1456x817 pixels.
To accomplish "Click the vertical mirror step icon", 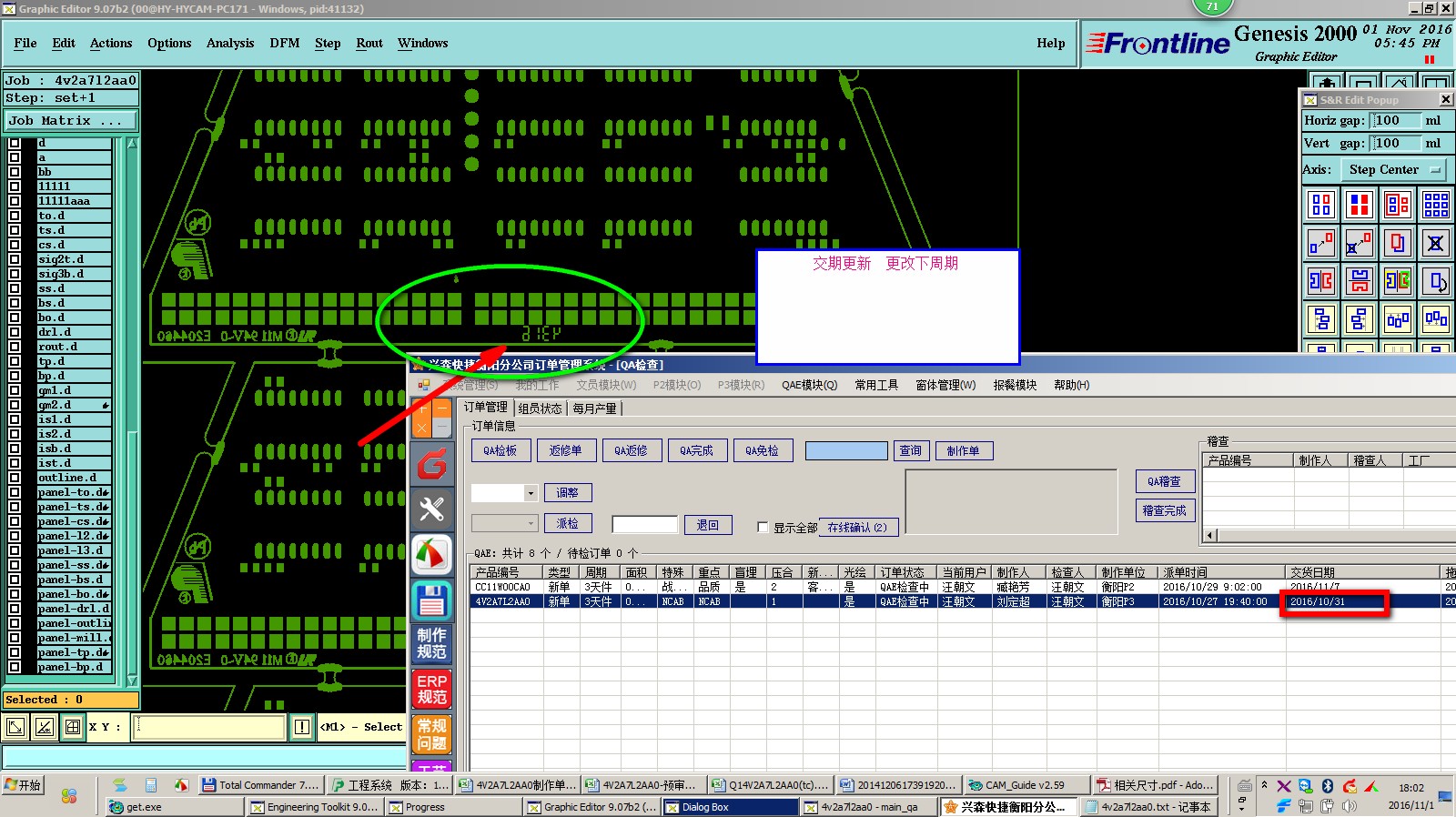I will click(1360, 281).
